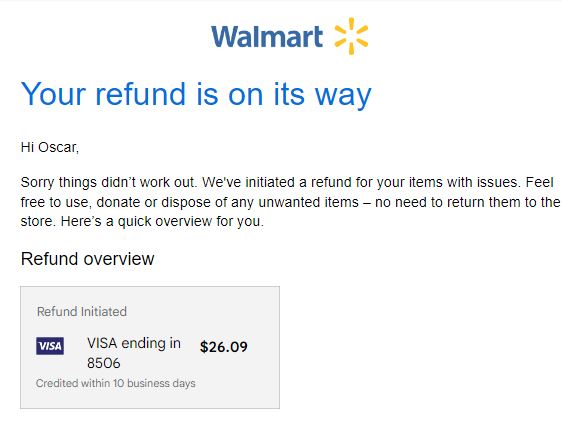Click the word "overview" in section heading
The width and height of the screenshot is (562, 439).
point(120,259)
